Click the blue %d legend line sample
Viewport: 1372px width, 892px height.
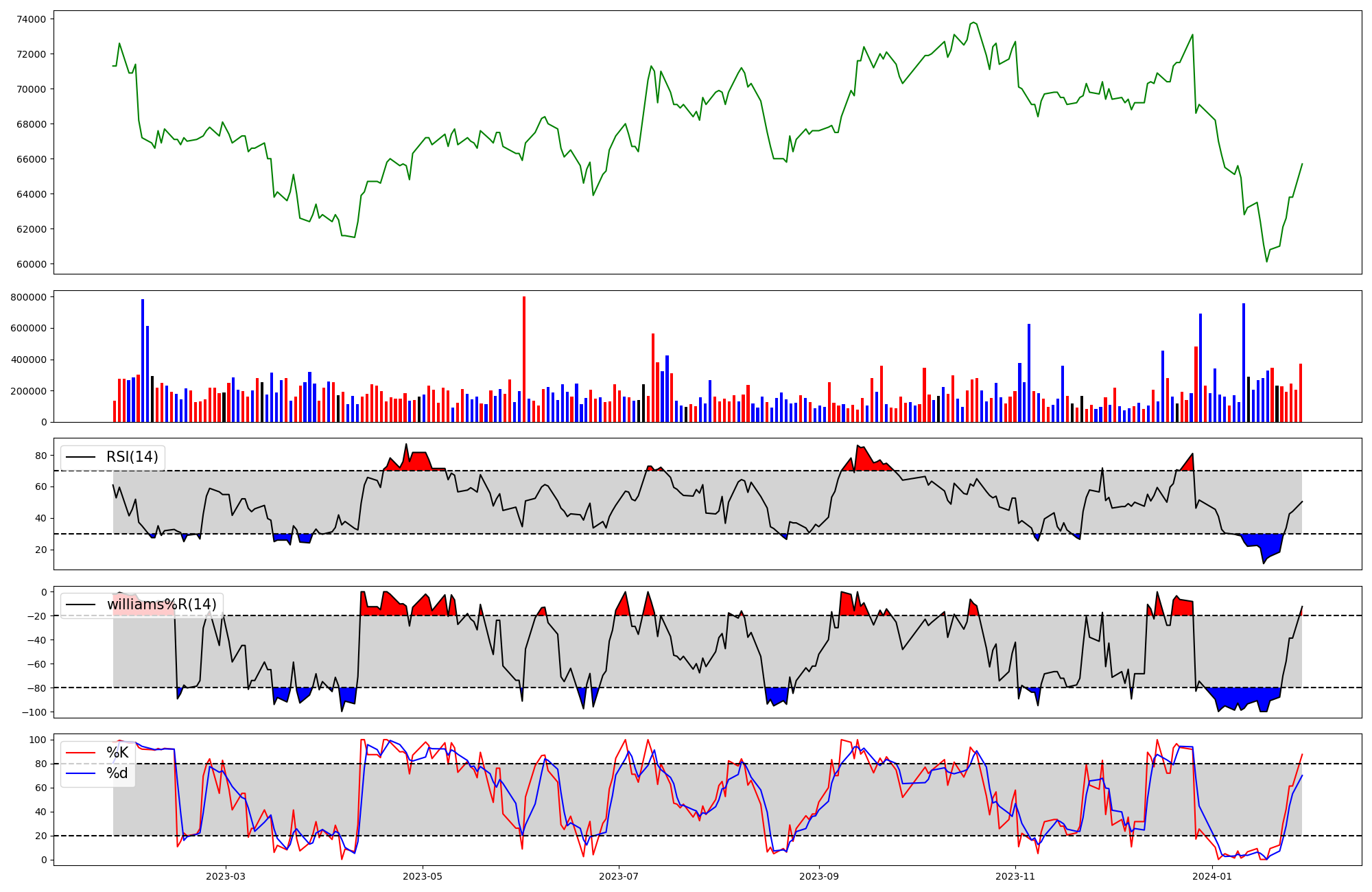pyautogui.click(x=80, y=773)
